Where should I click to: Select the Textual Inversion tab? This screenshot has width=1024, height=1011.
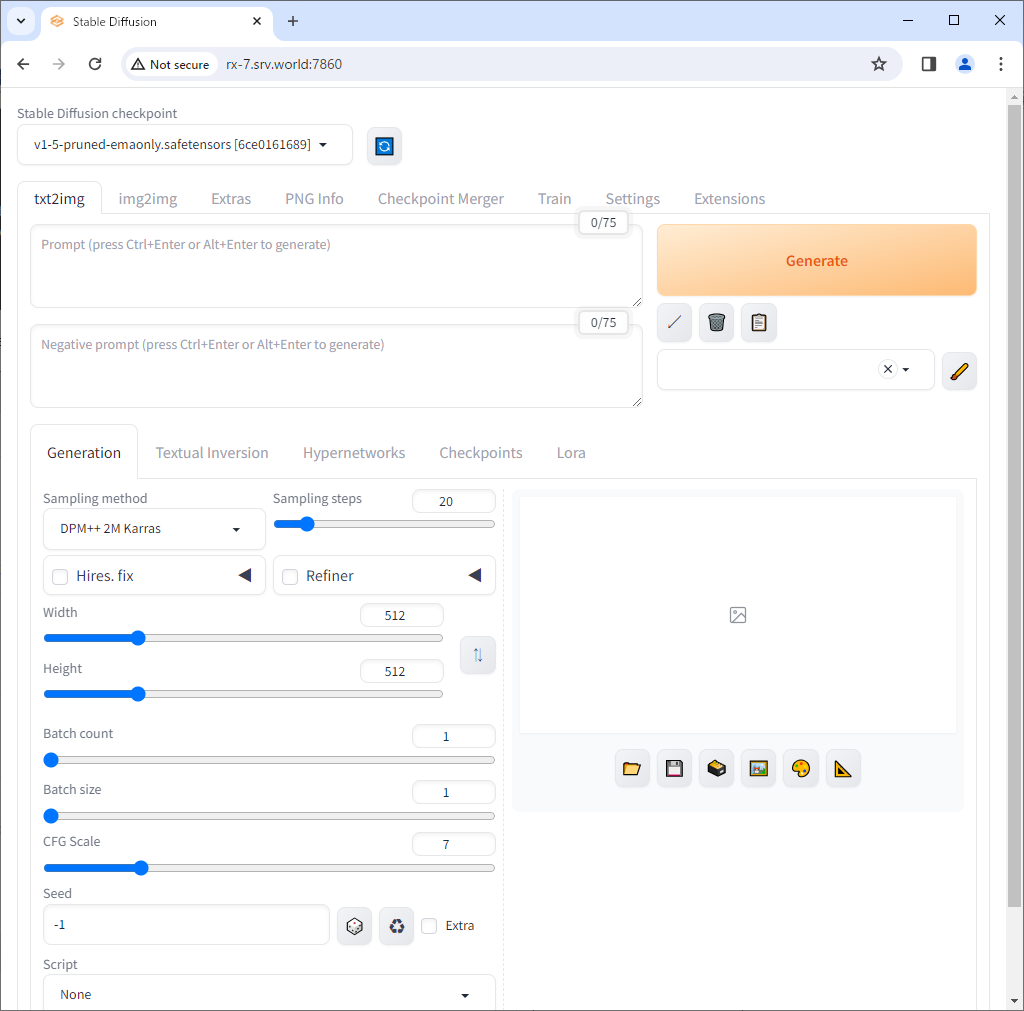pos(212,453)
